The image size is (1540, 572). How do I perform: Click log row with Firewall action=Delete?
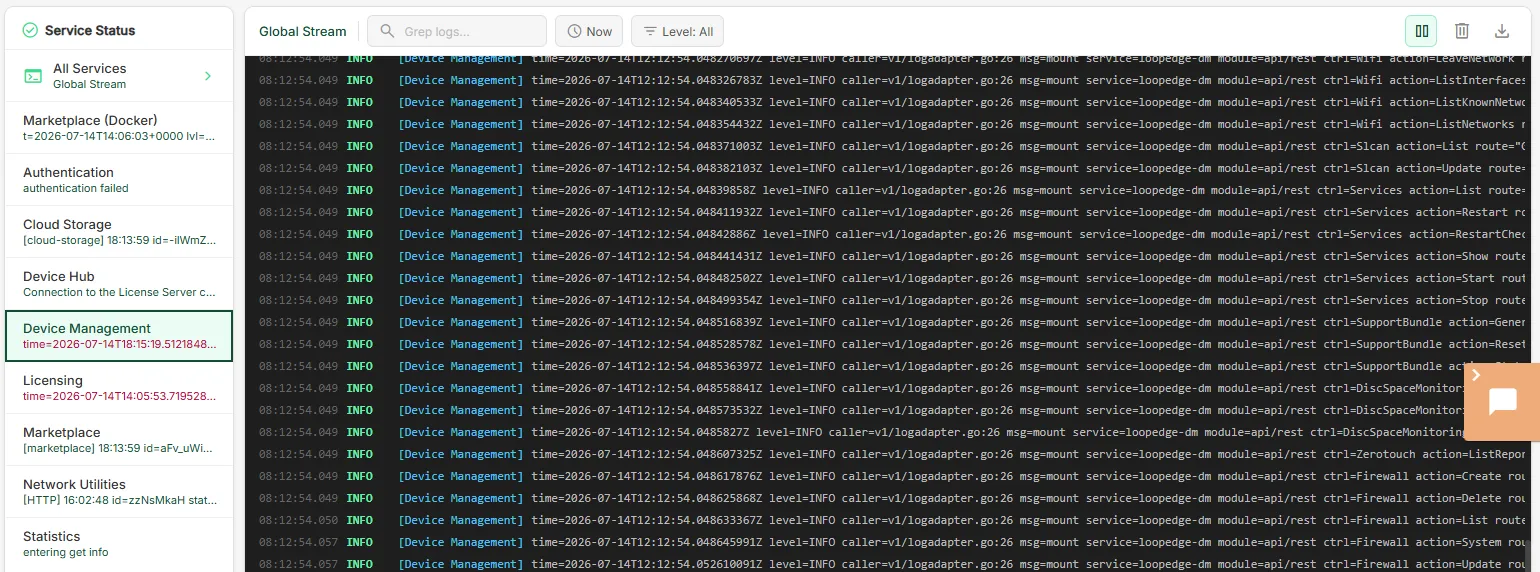tap(886, 498)
